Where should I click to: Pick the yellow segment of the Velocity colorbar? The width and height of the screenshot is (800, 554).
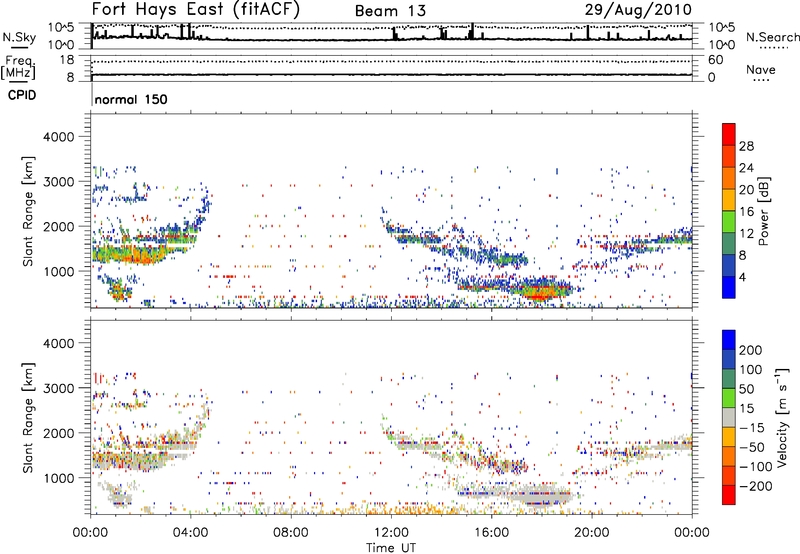point(729,437)
